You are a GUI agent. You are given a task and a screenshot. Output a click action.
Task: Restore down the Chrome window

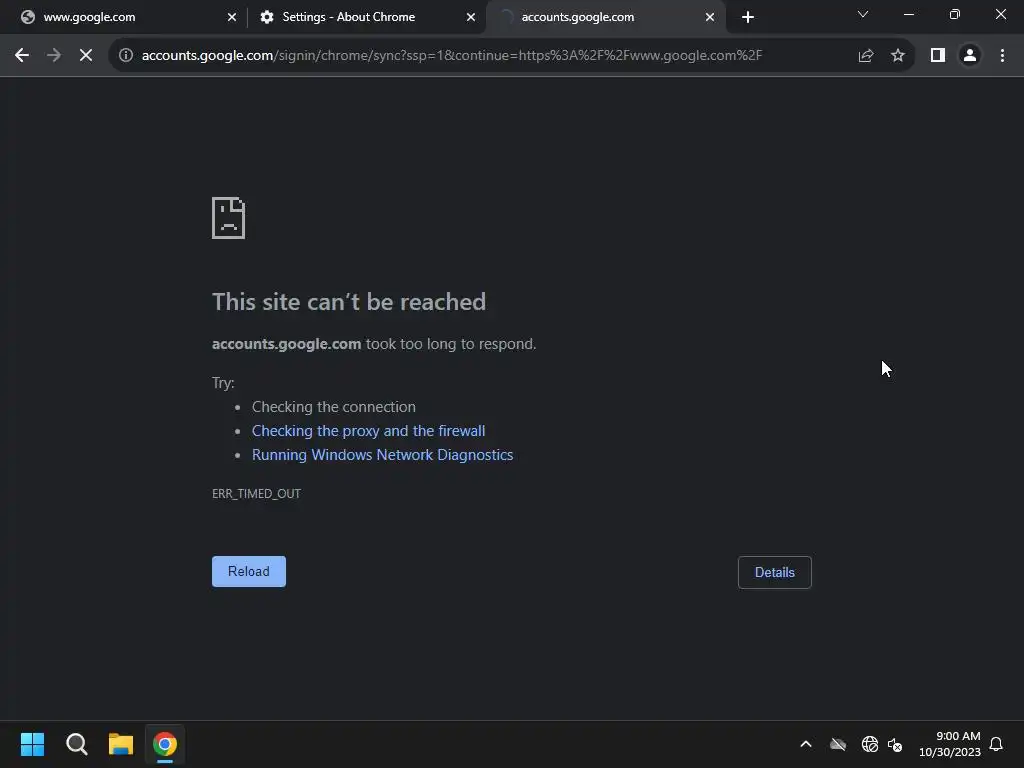pos(955,14)
